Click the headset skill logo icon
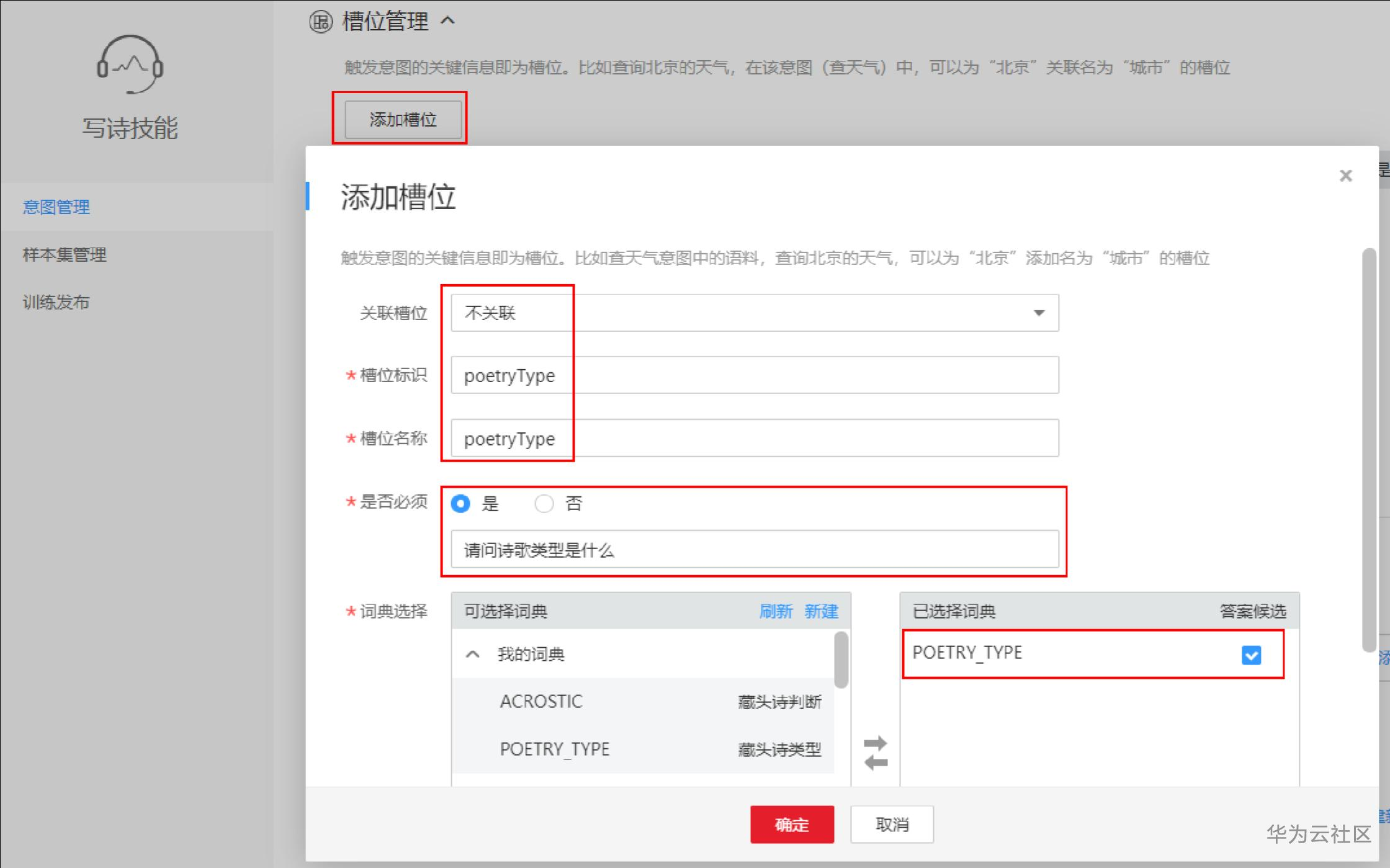Screen dimensions: 1390x868 point(130,65)
